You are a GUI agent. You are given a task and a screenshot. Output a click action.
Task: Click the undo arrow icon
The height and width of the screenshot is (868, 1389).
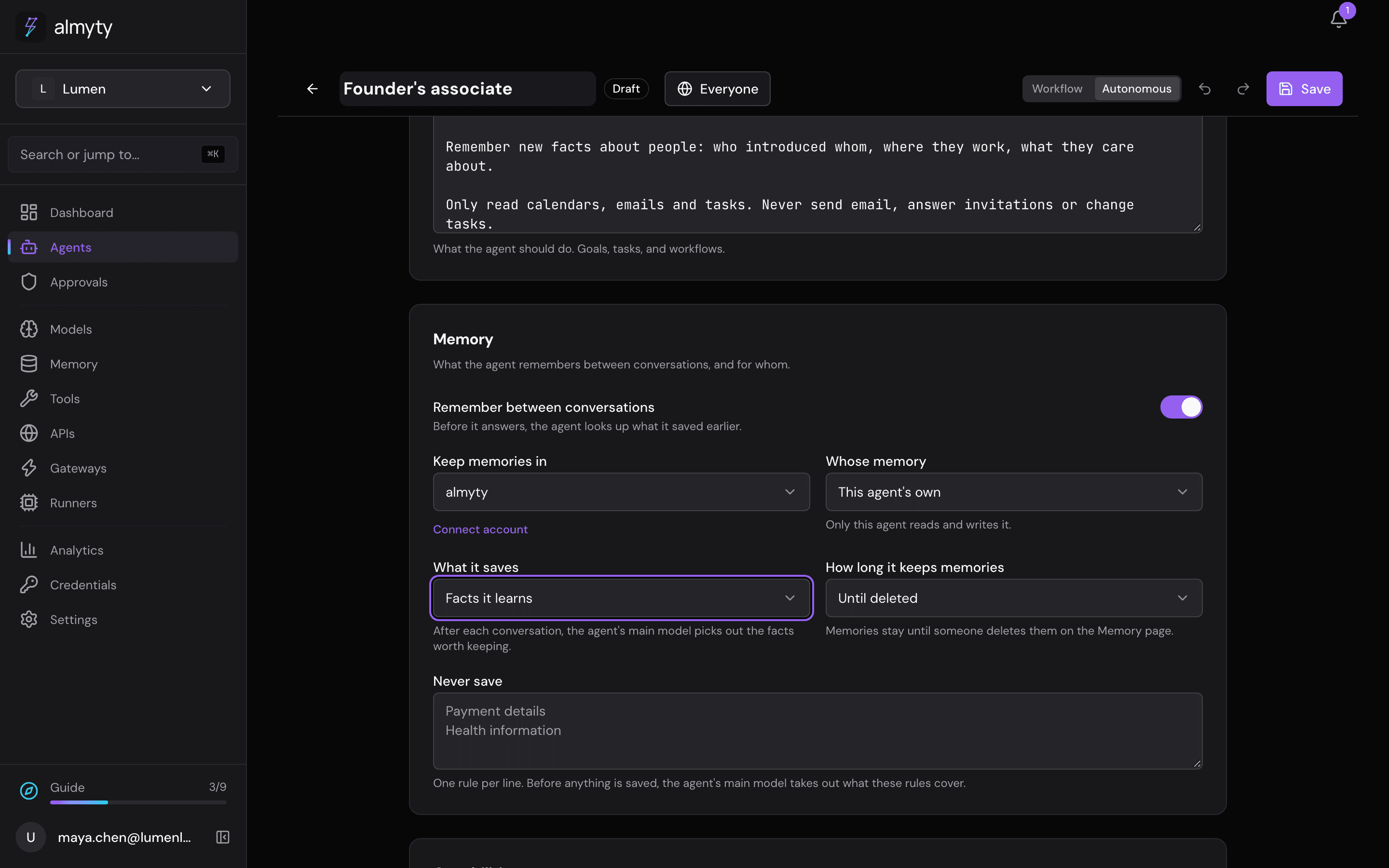[x=1205, y=88]
